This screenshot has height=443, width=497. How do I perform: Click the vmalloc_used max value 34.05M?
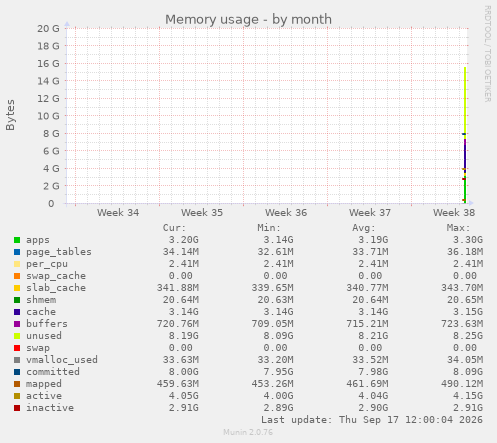[x=465, y=360]
